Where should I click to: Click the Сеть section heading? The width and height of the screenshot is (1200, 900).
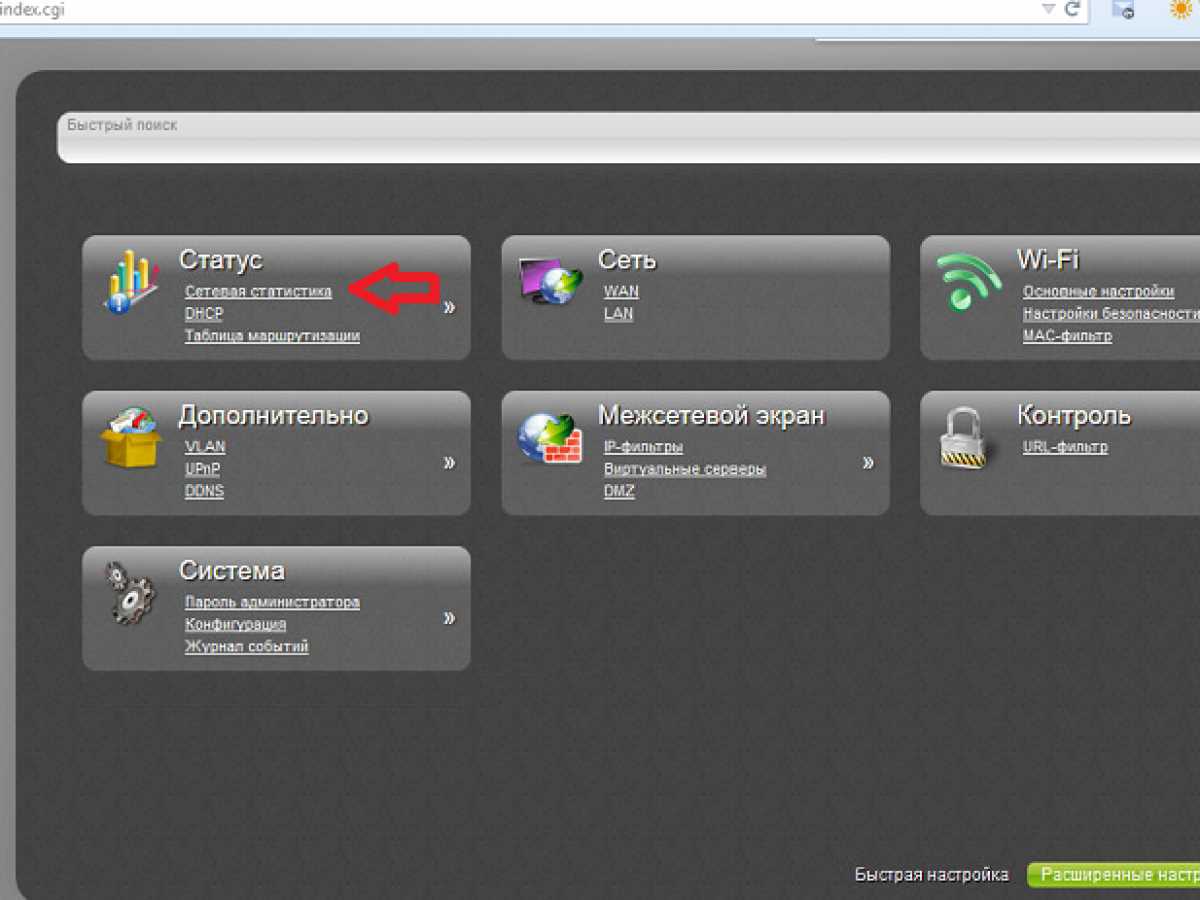coord(627,260)
